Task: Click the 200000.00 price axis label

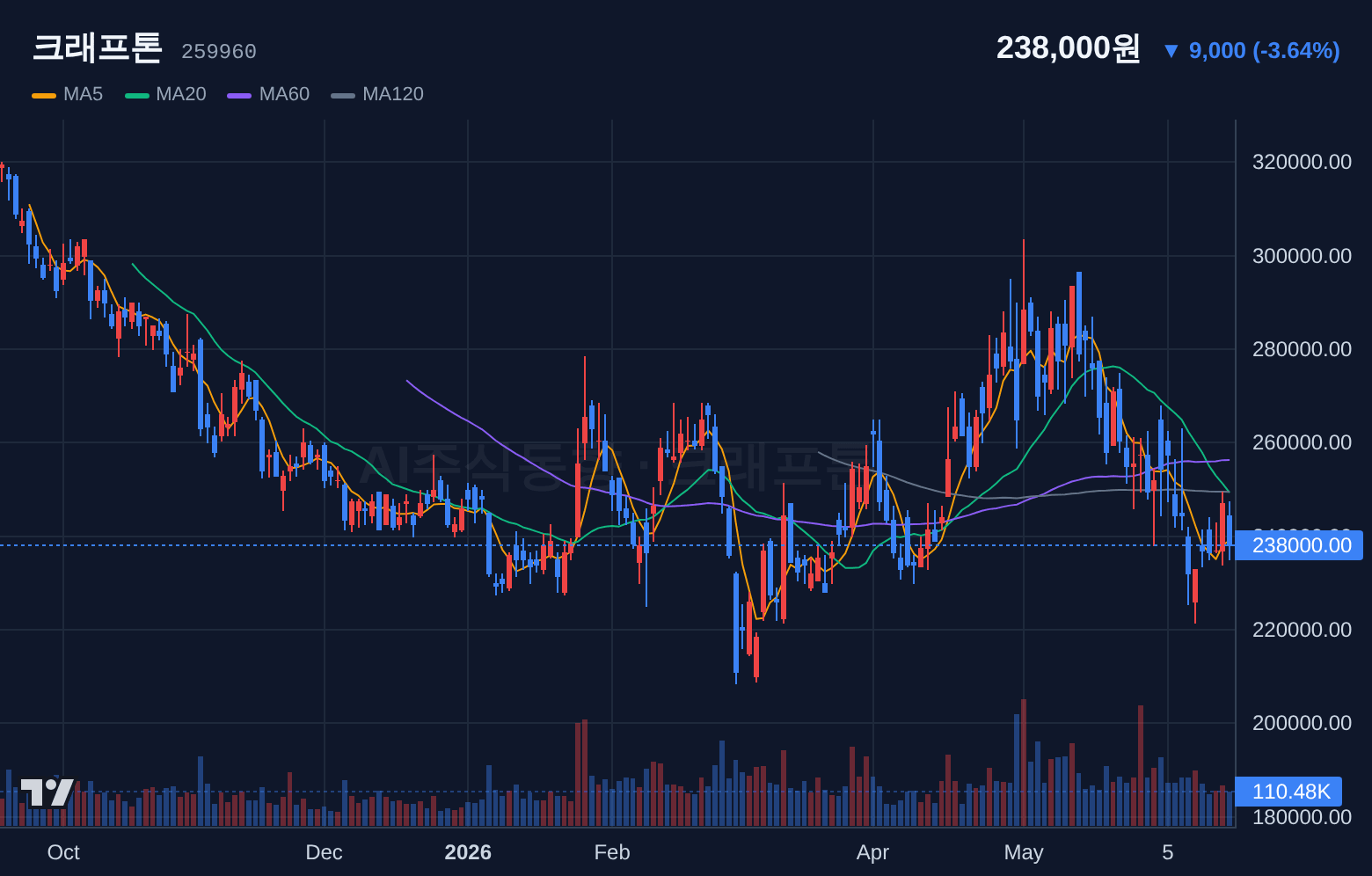Action: pos(1302,723)
